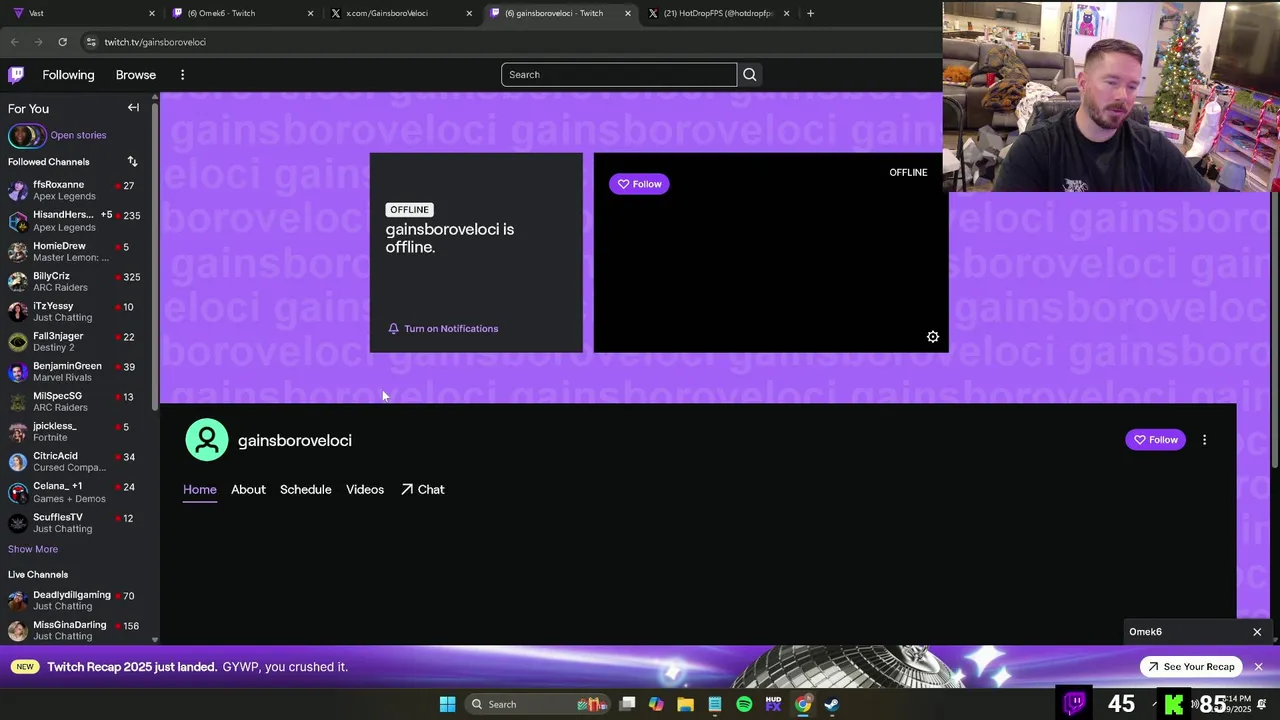Select Home channel tab
The height and width of the screenshot is (720, 1280).
coord(200,490)
